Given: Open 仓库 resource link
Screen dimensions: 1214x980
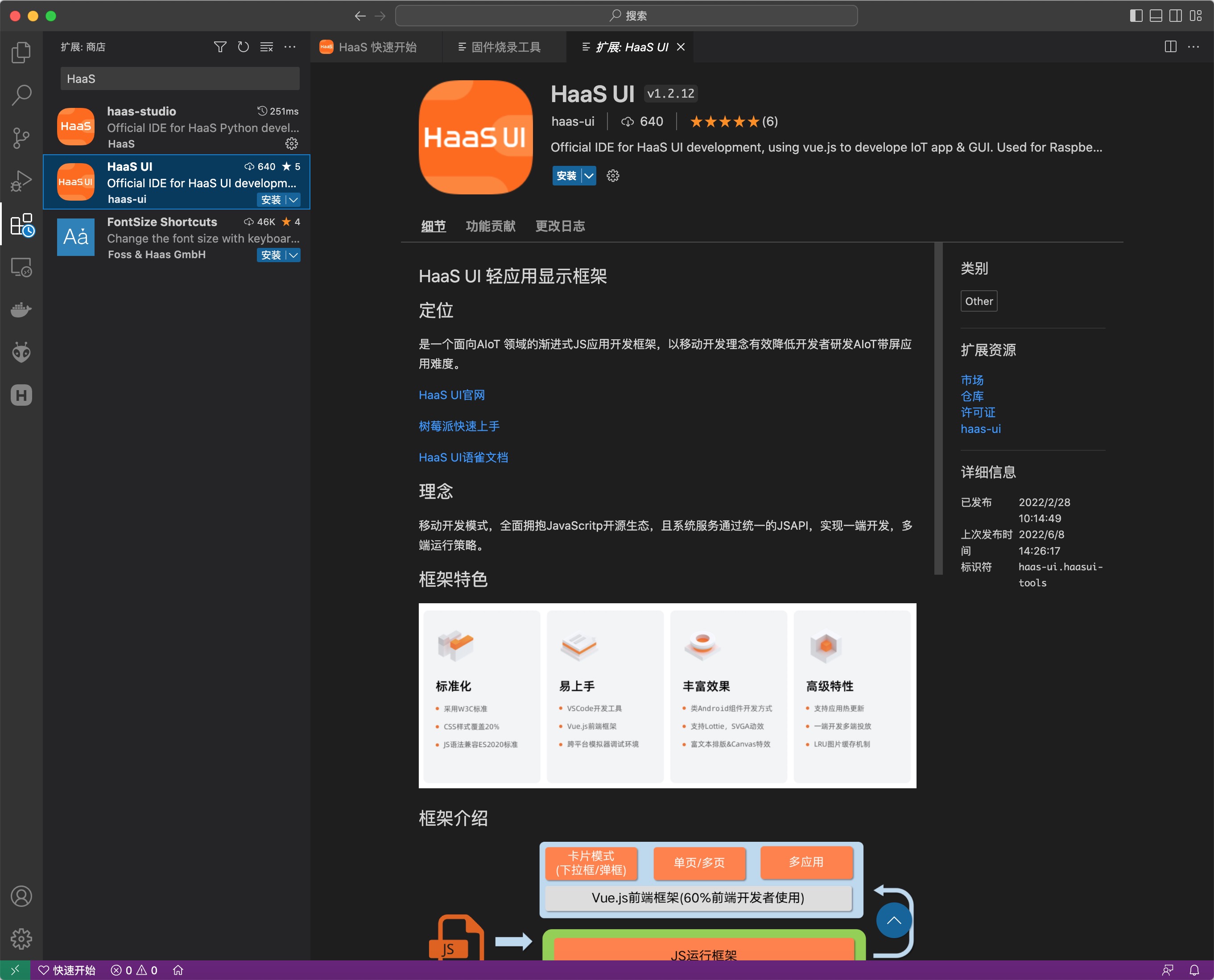Looking at the screenshot, I should click(972, 396).
